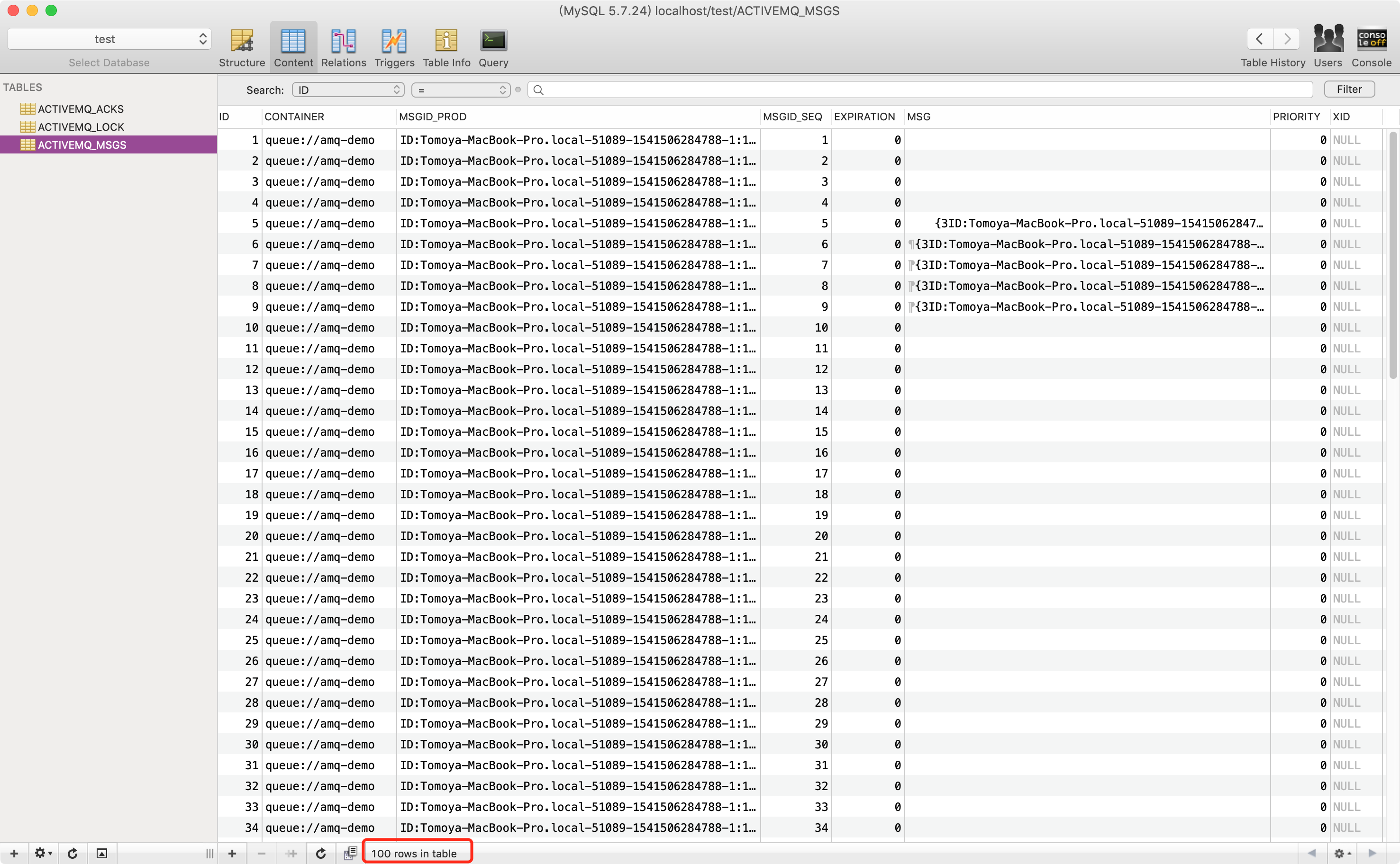Show the Table Info view

tap(446, 48)
